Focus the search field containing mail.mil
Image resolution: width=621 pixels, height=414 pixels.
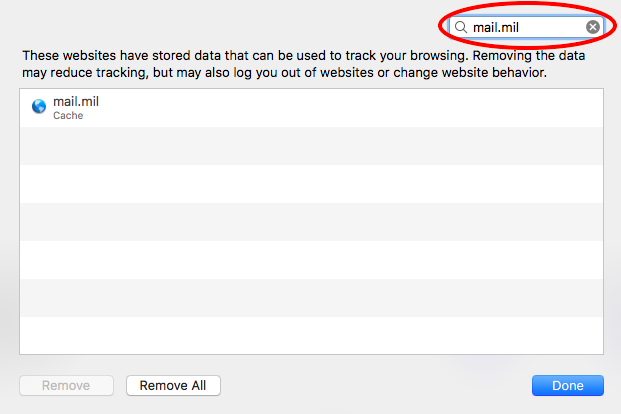[525, 27]
